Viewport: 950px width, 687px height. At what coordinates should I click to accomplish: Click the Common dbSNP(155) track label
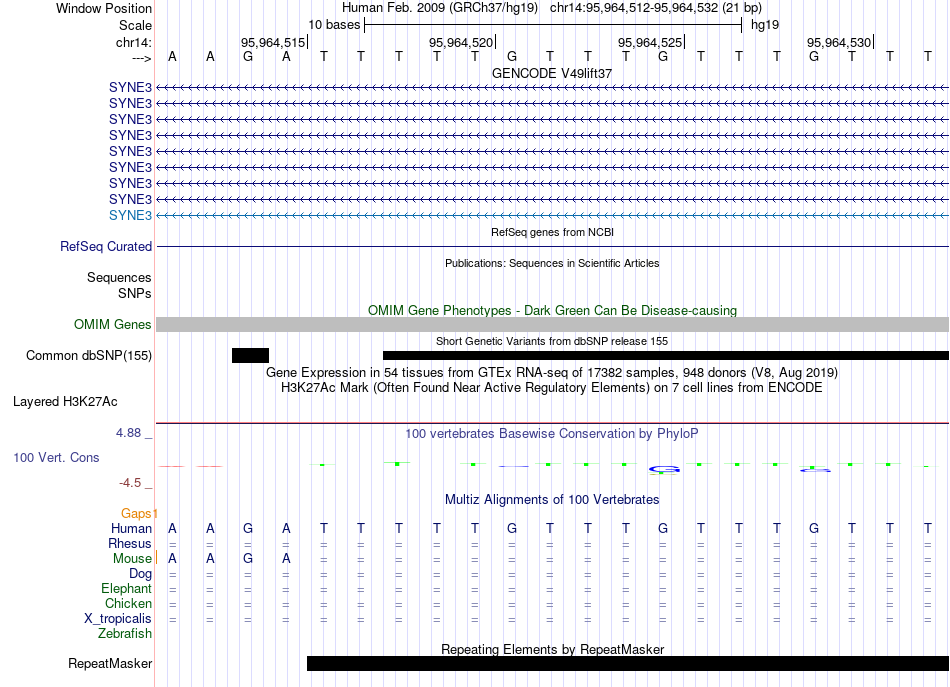[x=88, y=356]
